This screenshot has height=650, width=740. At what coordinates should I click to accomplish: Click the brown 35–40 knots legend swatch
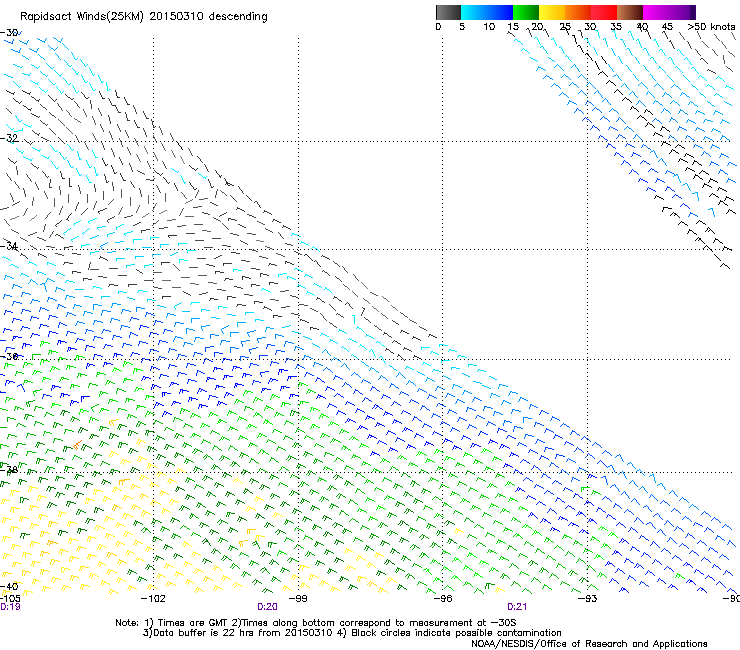630,12
